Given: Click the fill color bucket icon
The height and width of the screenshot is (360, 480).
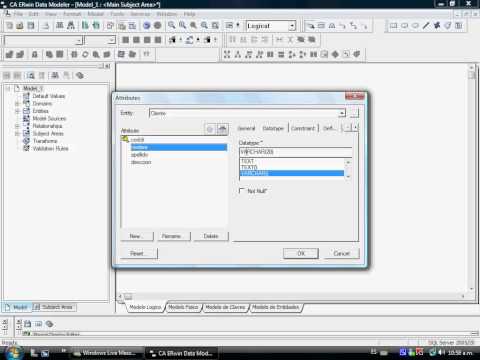Looking at the screenshot, I should pyautogui.click(x=189, y=40).
